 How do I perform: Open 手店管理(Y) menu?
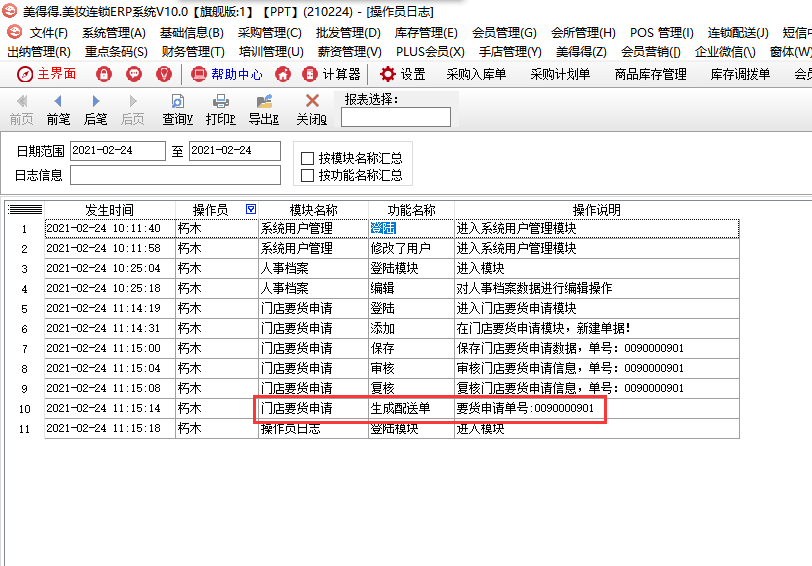pyautogui.click(x=510, y=52)
